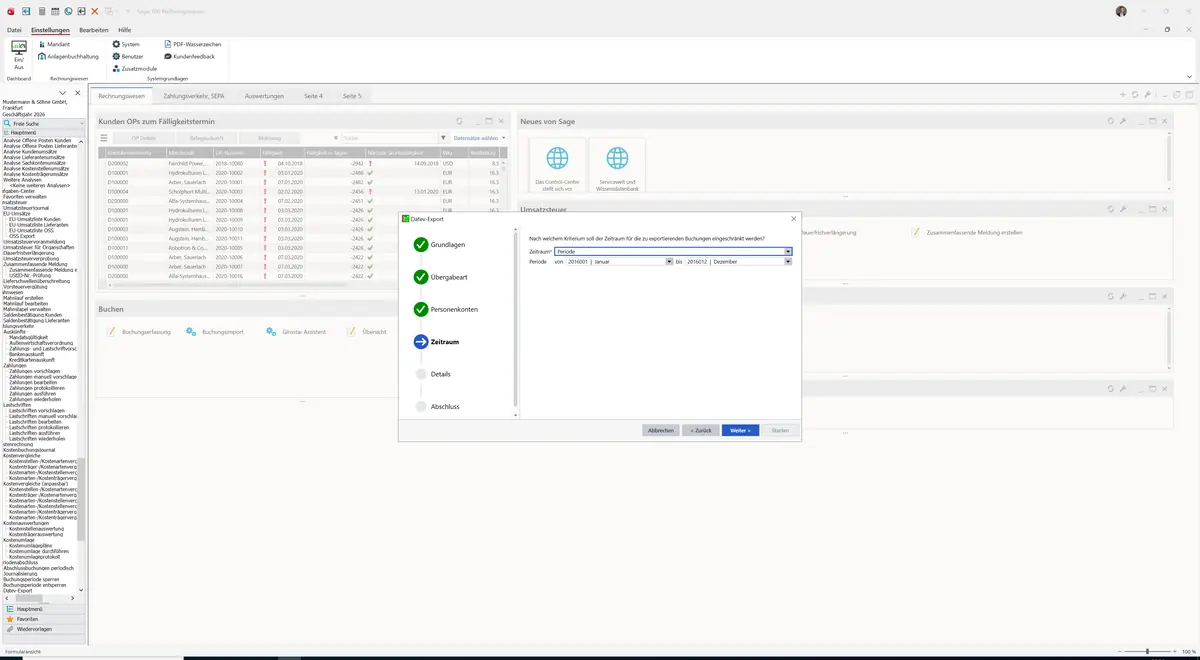Click the filter funnel icon in Kunden OPs

pyautogui.click(x=443, y=138)
